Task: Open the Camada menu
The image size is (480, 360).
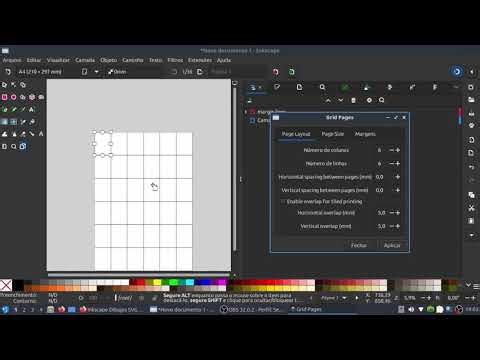Action: point(85,60)
